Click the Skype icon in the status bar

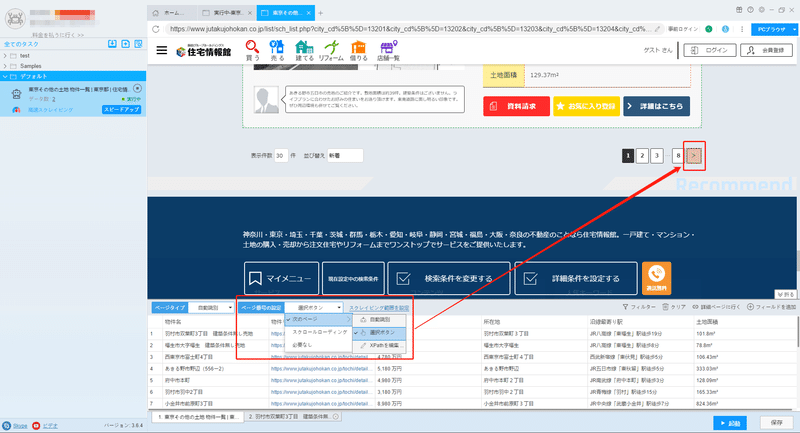coord(6,425)
